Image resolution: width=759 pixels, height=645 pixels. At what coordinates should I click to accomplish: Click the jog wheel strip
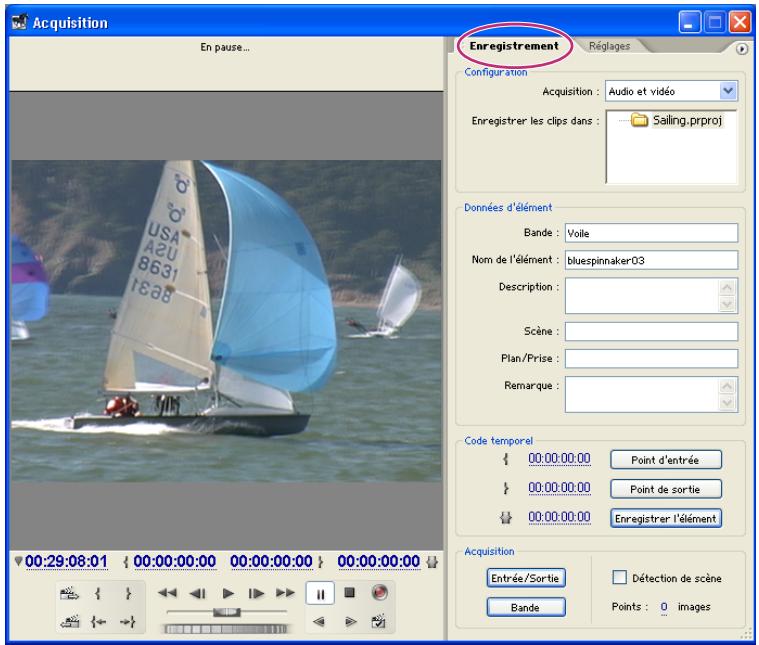(226, 629)
